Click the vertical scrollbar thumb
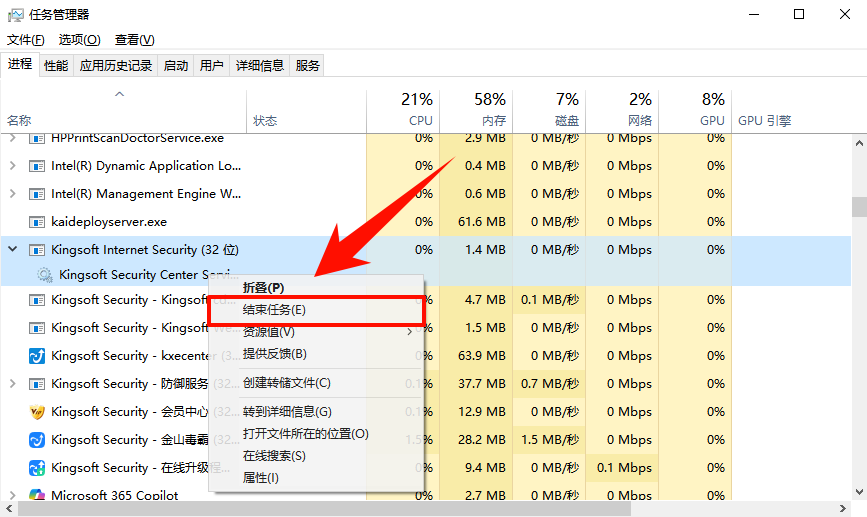Viewport: 867px width, 517px height. pyautogui.click(x=858, y=206)
